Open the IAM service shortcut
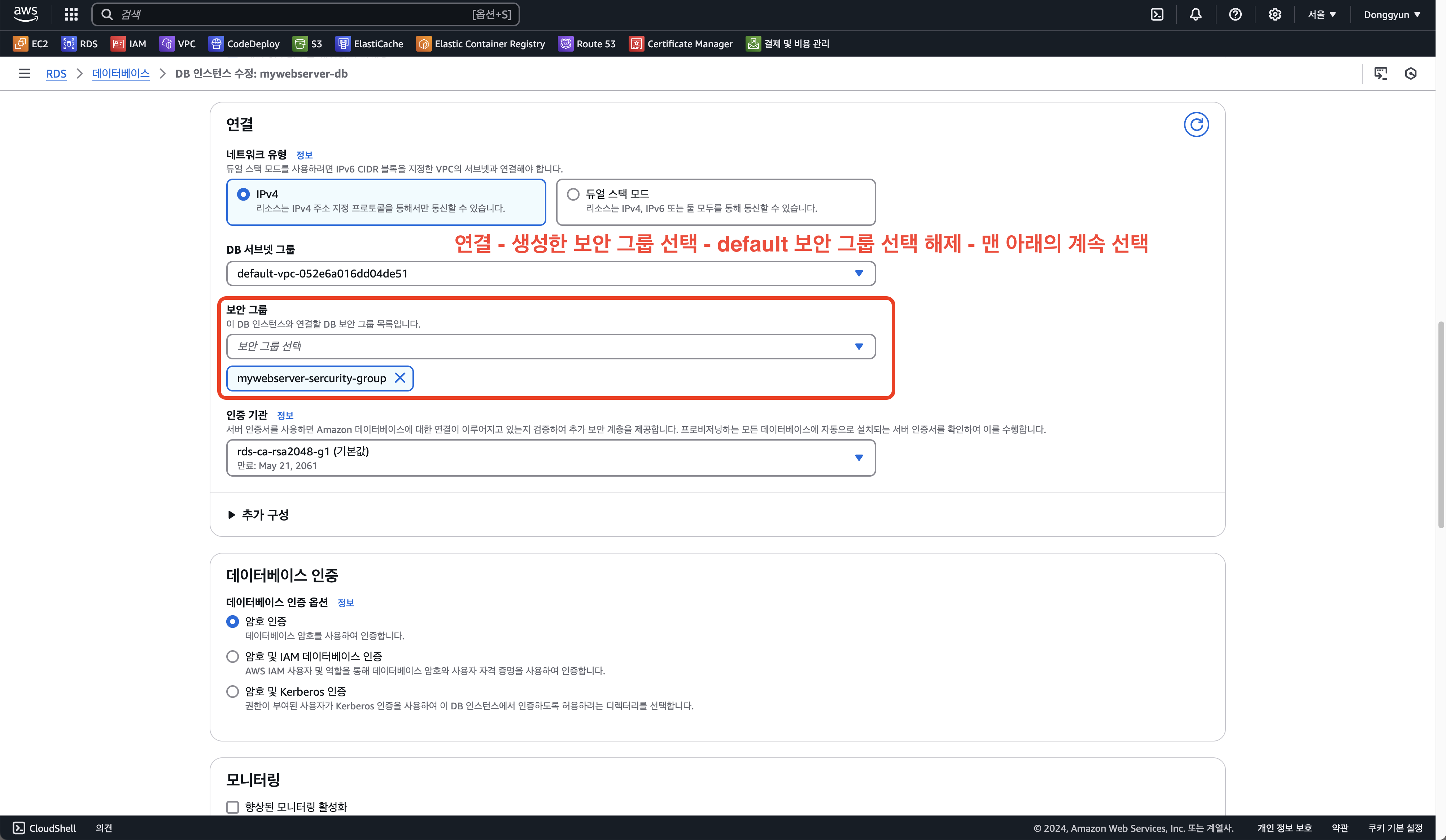This screenshot has width=1446, height=840. pyautogui.click(x=128, y=44)
